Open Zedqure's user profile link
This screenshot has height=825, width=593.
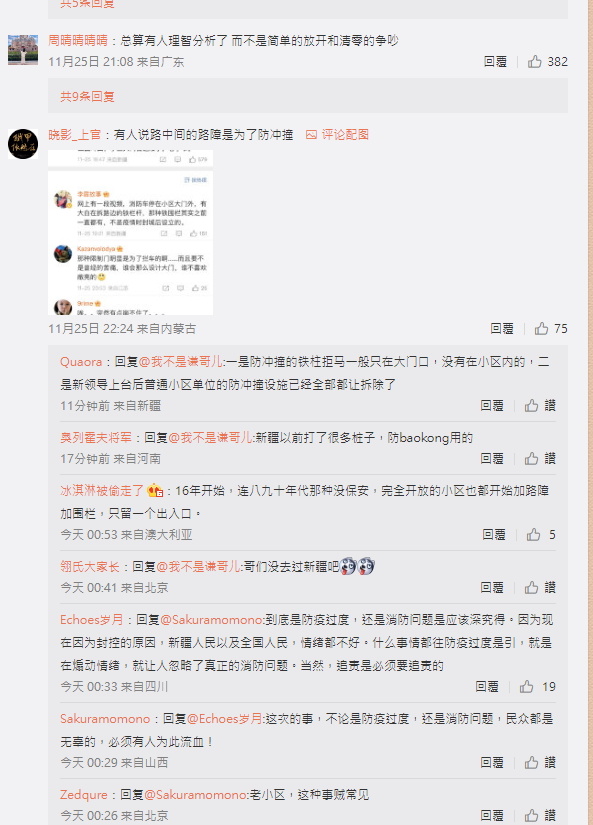84,795
